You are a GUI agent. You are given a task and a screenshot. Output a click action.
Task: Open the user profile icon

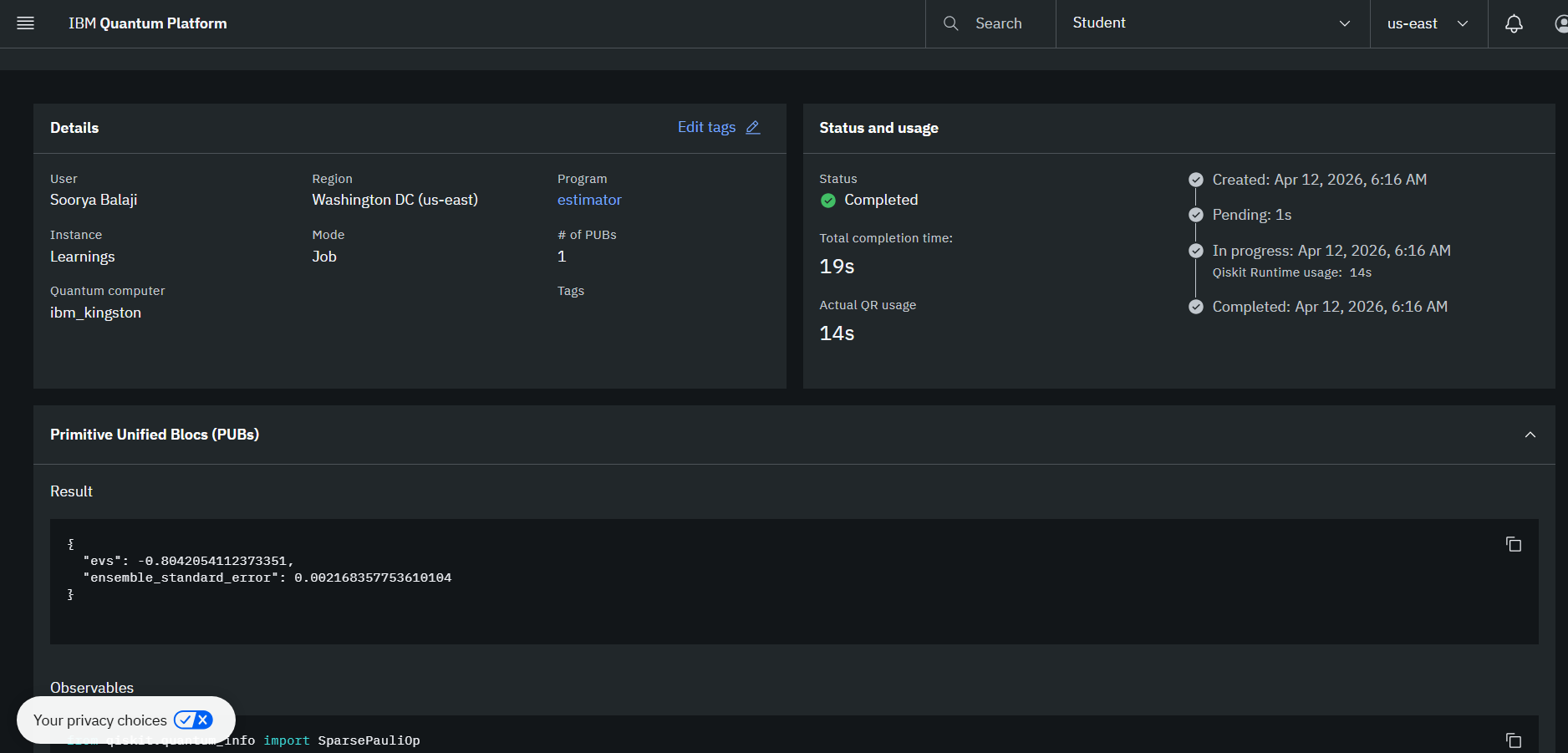(x=1560, y=23)
